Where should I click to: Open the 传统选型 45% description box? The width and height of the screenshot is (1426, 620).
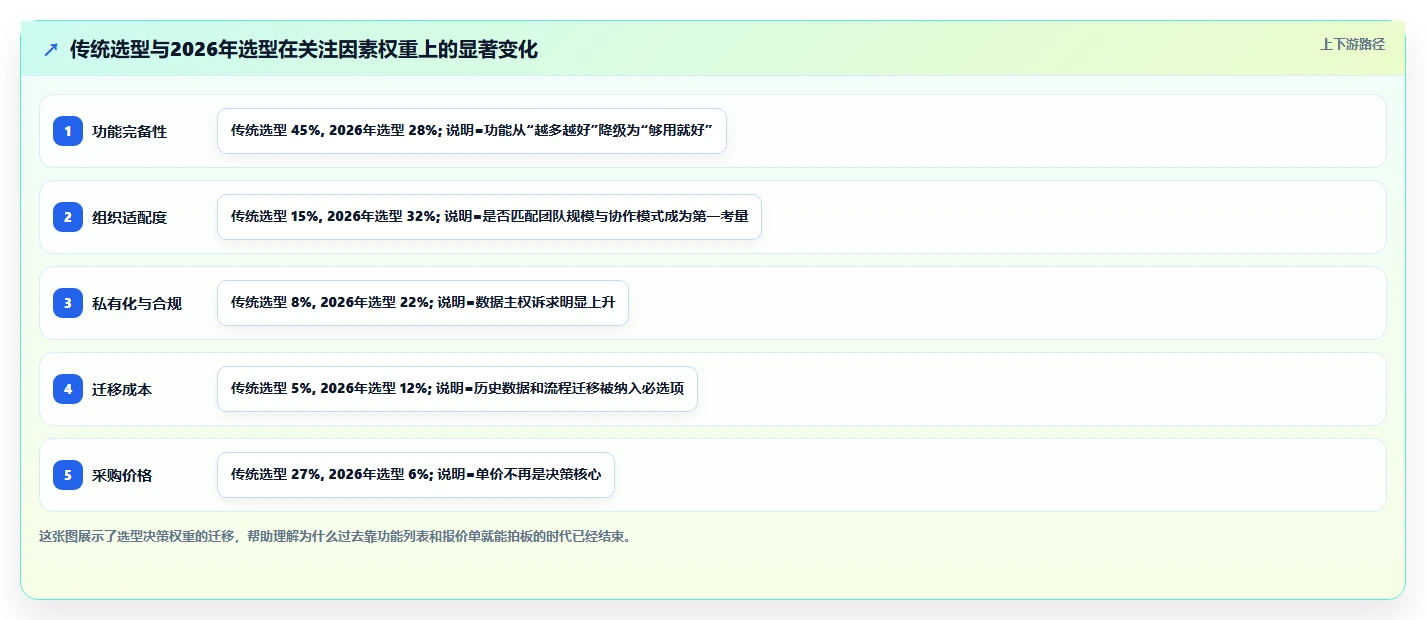471,131
